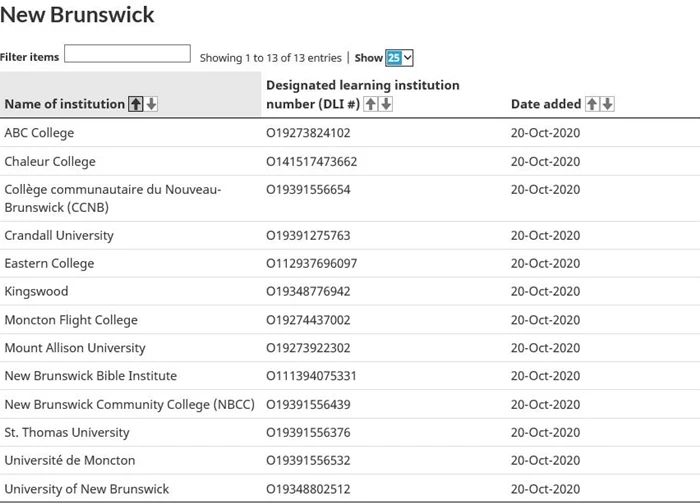This screenshot has height=504, width=700.
Task: Focus the Filter items input field
Action: click(127, 54)
